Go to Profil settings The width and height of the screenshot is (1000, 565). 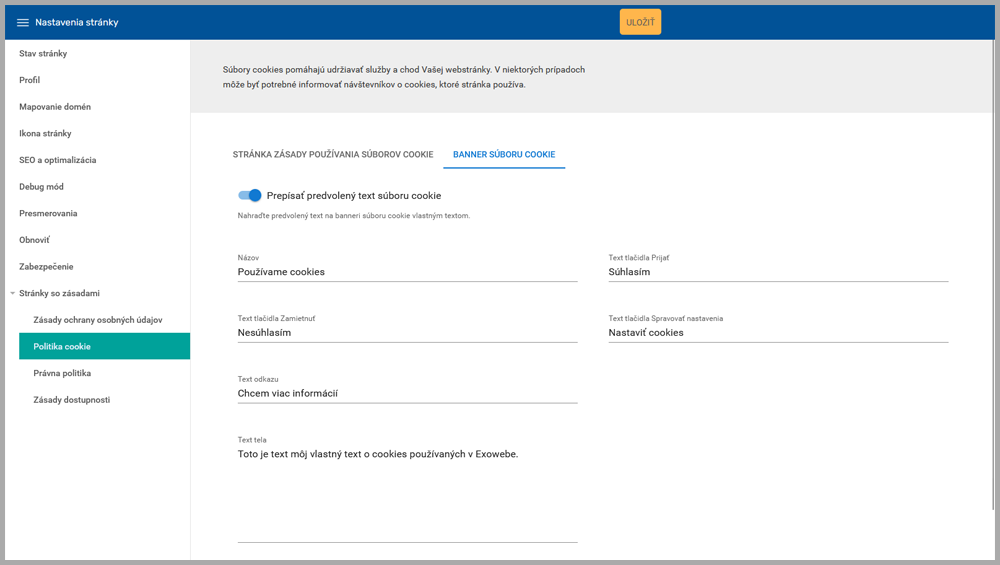(x=30, y=80)
